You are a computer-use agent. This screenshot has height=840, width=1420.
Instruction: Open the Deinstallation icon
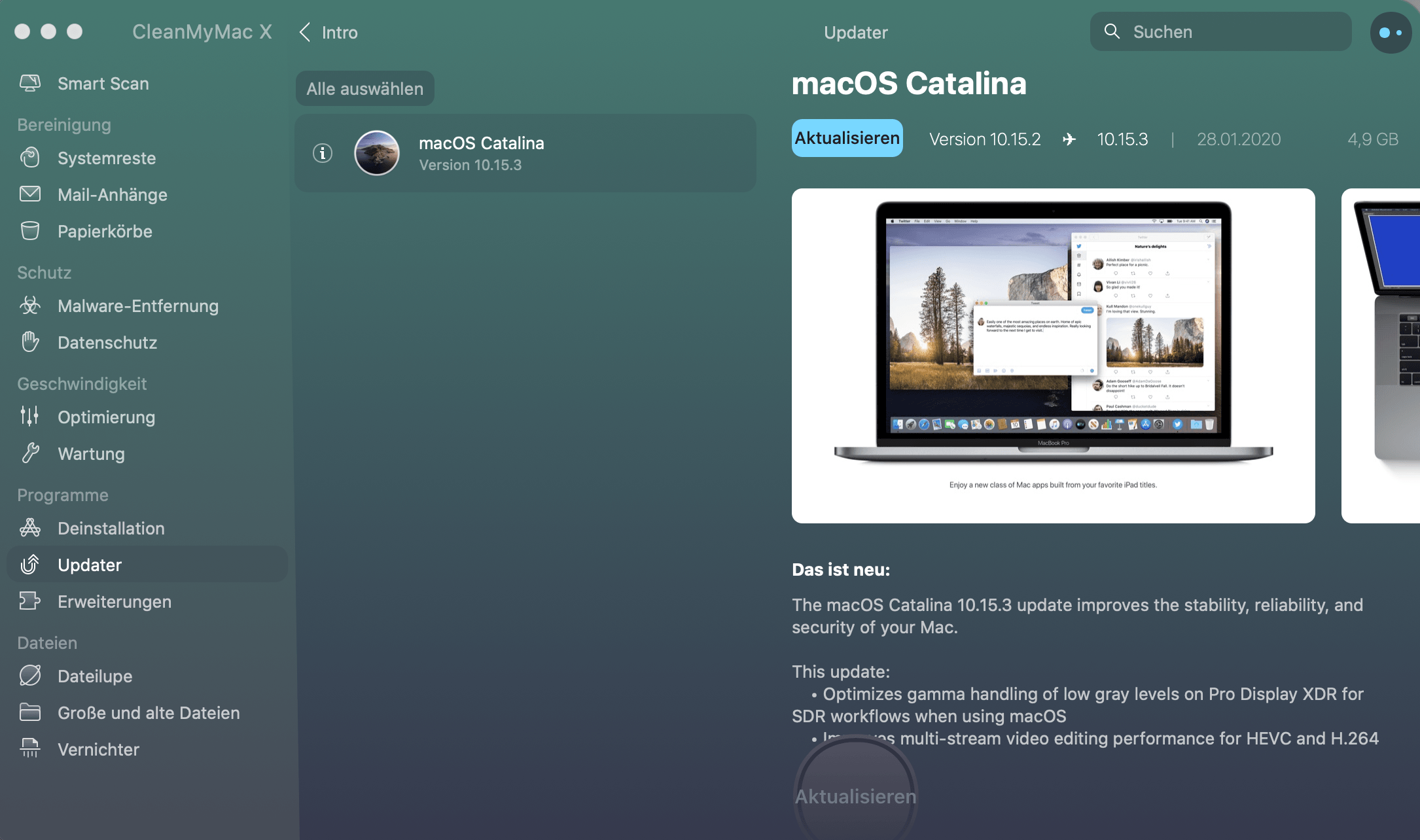(30, 528)
